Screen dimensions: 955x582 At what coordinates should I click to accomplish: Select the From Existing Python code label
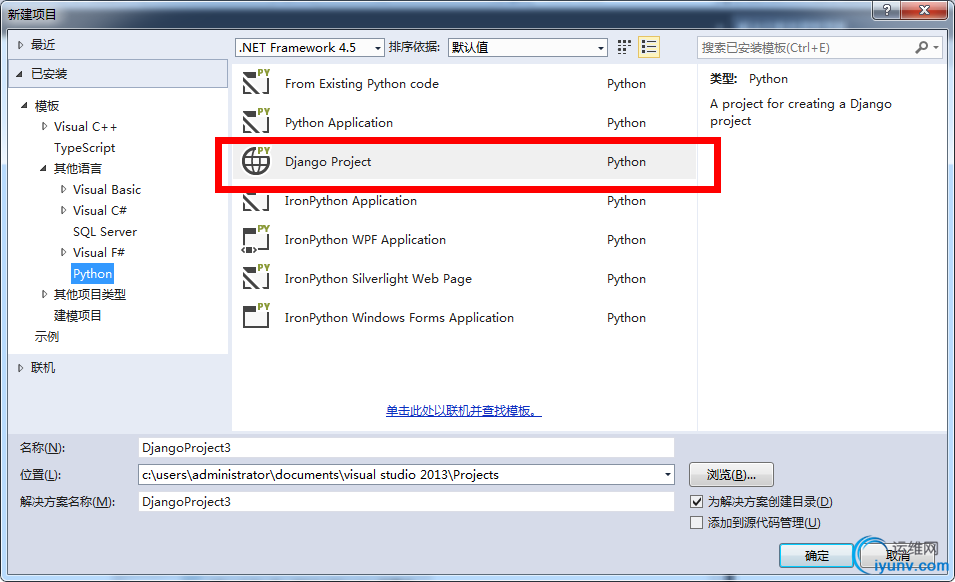pos(362,83)
